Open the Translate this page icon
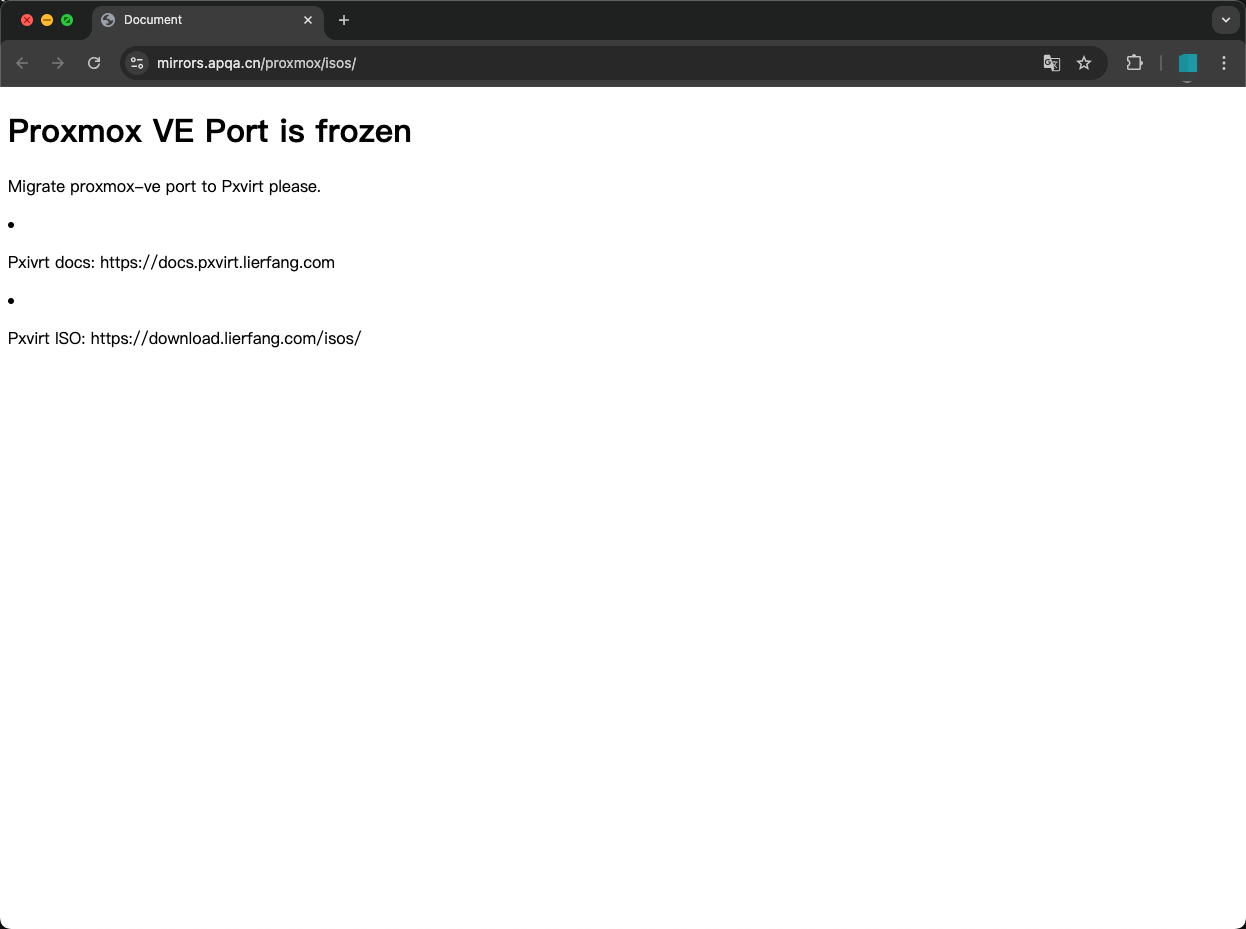 point(1051,63)
